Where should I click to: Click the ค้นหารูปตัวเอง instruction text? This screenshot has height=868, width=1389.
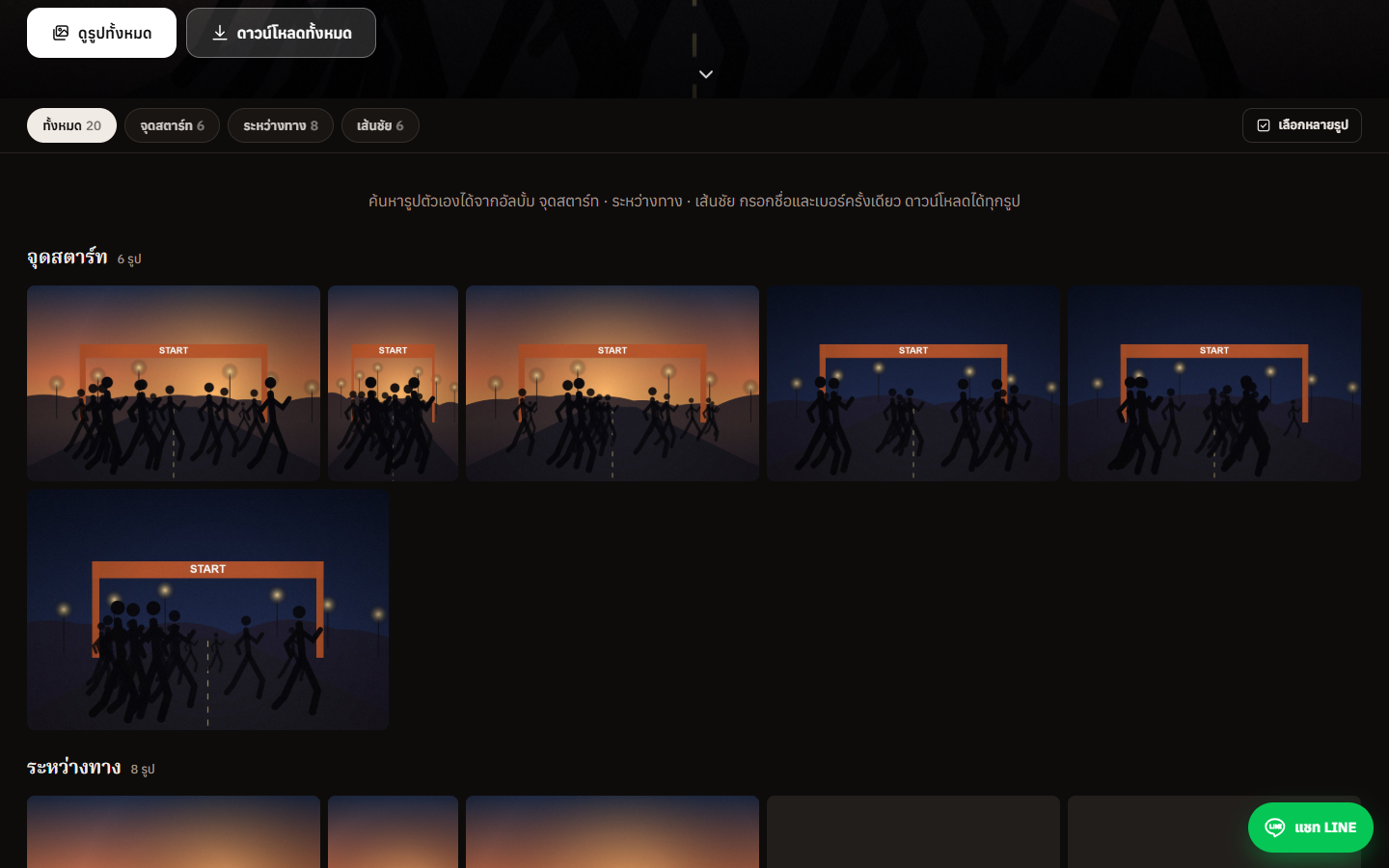point(694,201)
